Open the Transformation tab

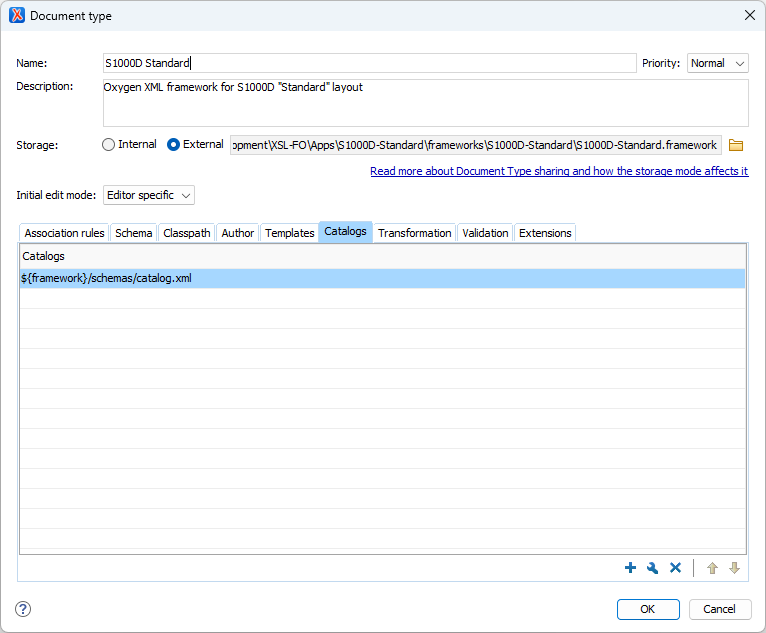click(x=414, y=233)
